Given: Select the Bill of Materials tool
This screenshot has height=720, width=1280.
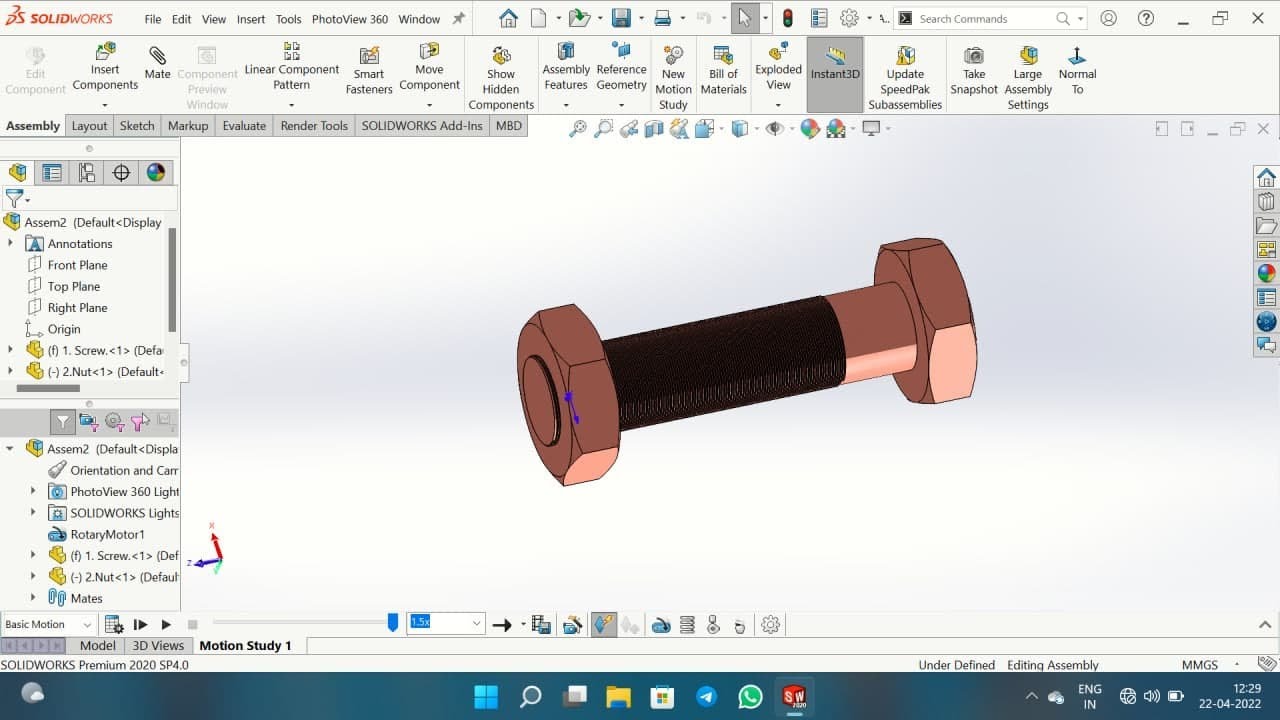Looking at the screenshot, I should pyautogui.click(x=723, y=70).
